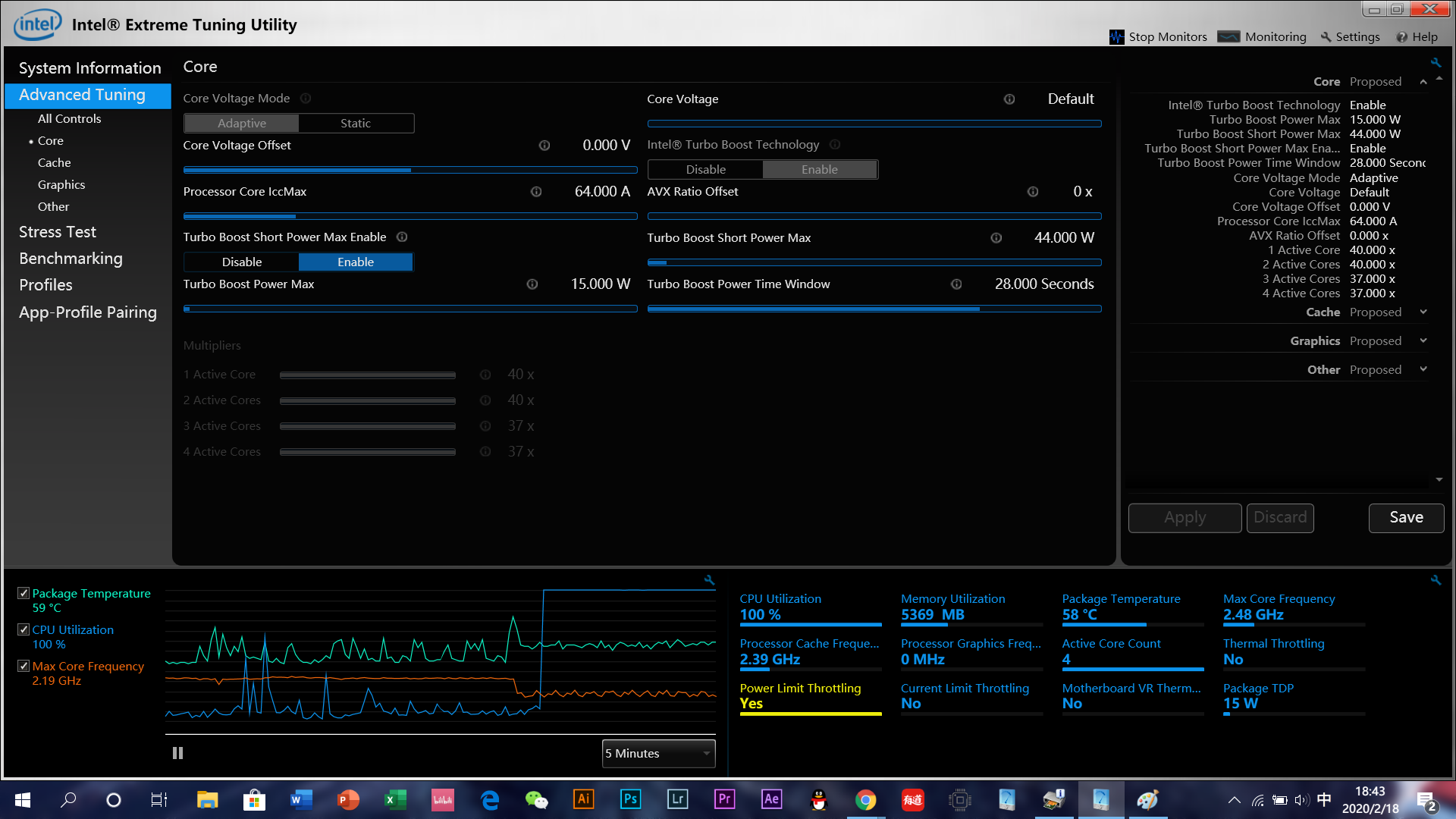Viewport: 1456px width, 819px height.
Task: Disable Intel Turbo Boost Technology
Action: click(706, 170)
